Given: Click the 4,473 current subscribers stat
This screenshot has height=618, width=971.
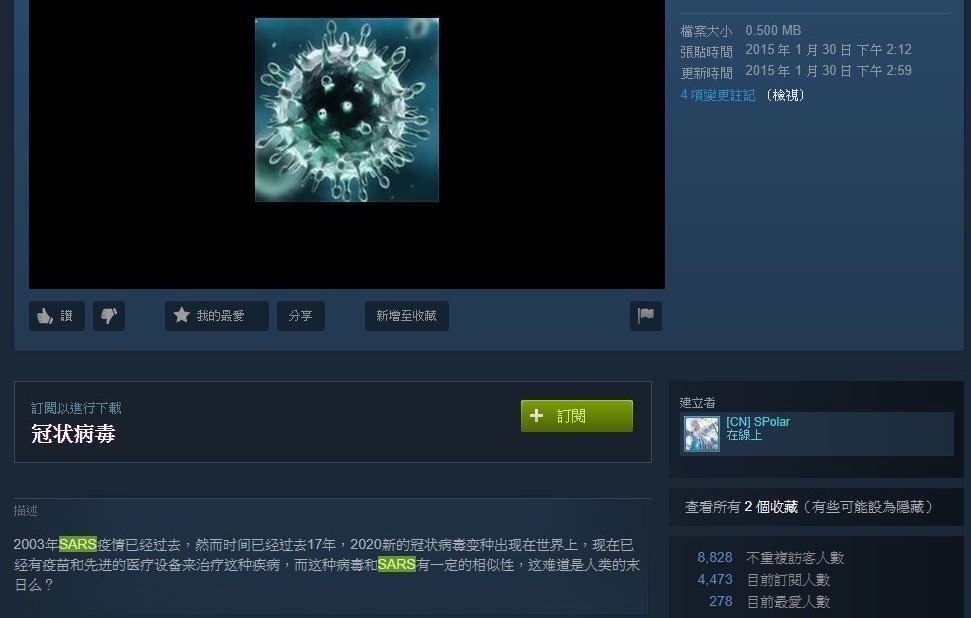Looking at the screenshot, I should pyautogui.click(x=715, y=580).
